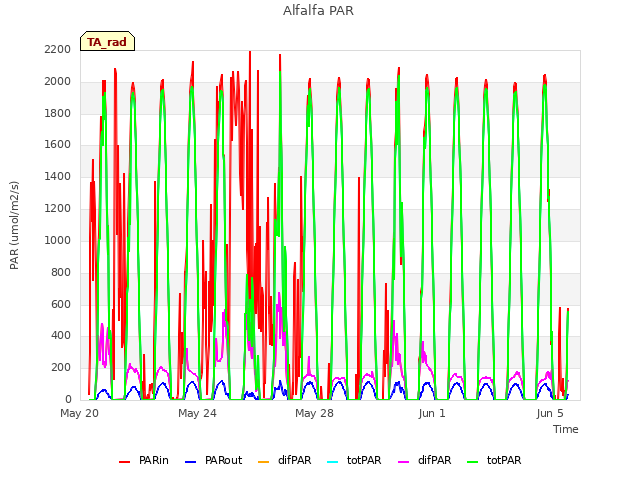
Task: Click the magenta difPAR legend color marker
Action: click(x=403, y=462)
